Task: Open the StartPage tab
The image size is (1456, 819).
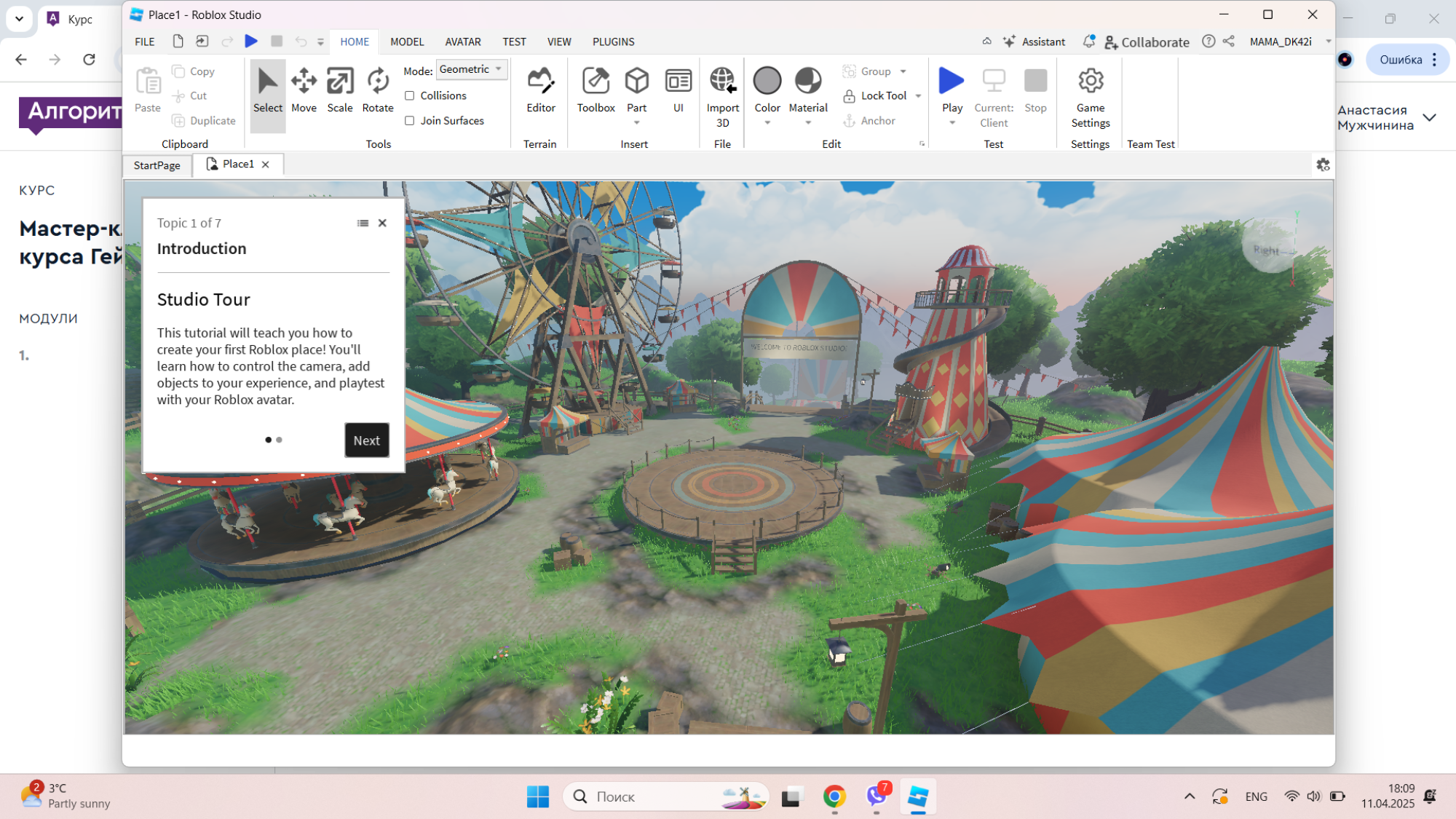Action: (x=157, y=165)
